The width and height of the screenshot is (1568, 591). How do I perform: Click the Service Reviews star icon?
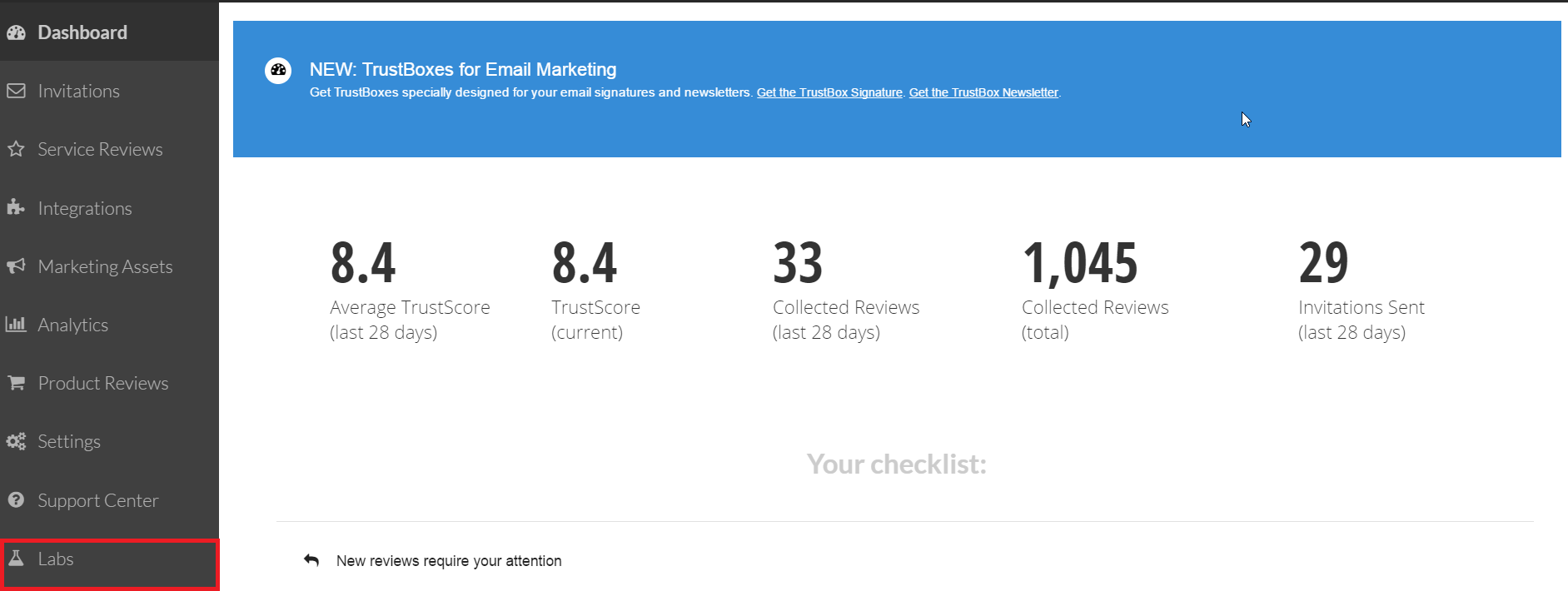16,149
